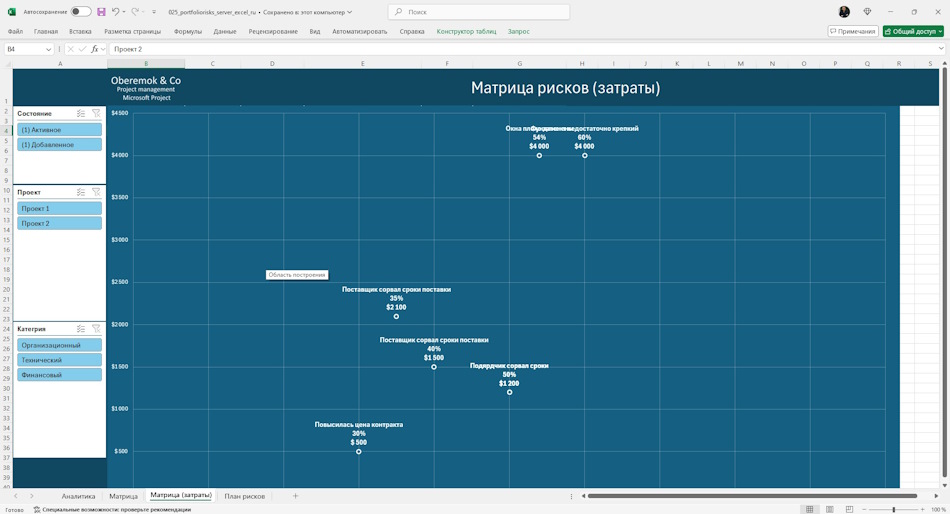Click the zoom slider handle
The width and height of the screenshot is (950, 514).
894,509
